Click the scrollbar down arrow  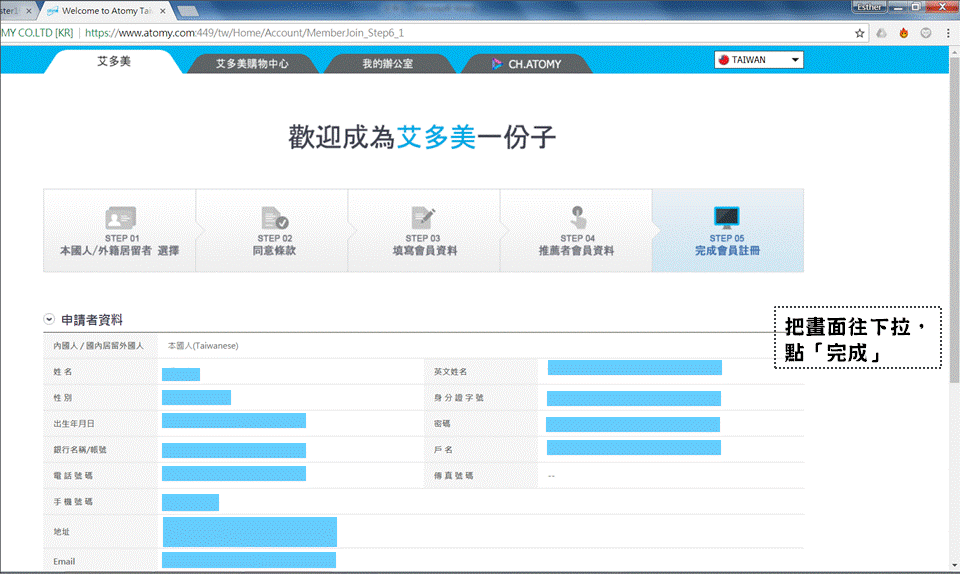point(954,566)
